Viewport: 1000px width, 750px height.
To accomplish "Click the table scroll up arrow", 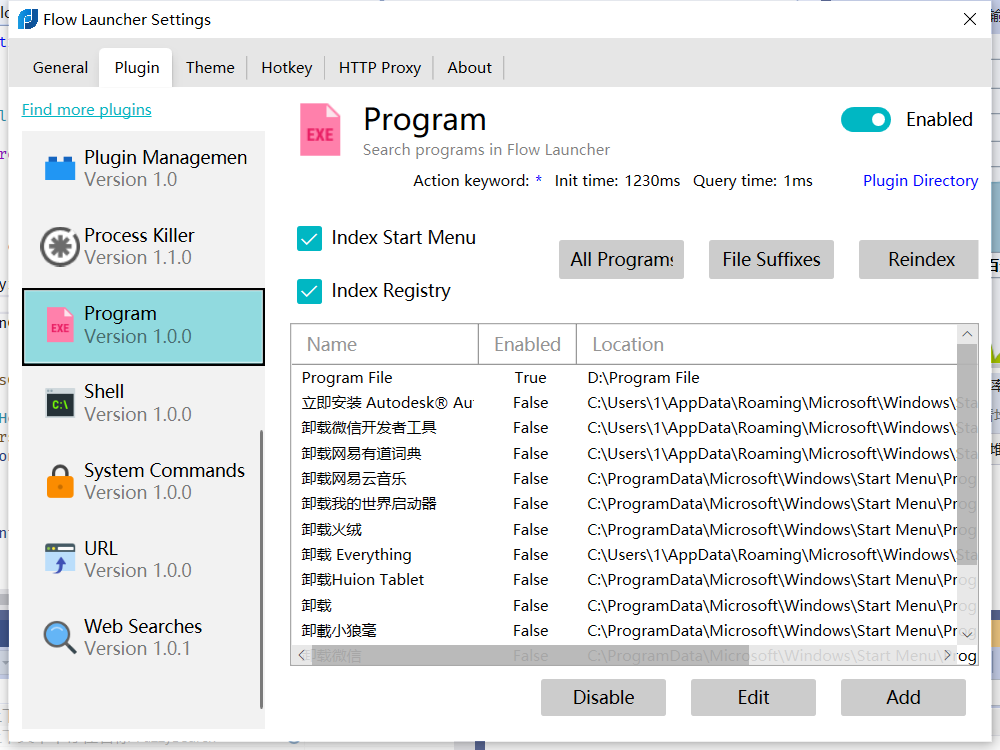I will pos(967,334).
